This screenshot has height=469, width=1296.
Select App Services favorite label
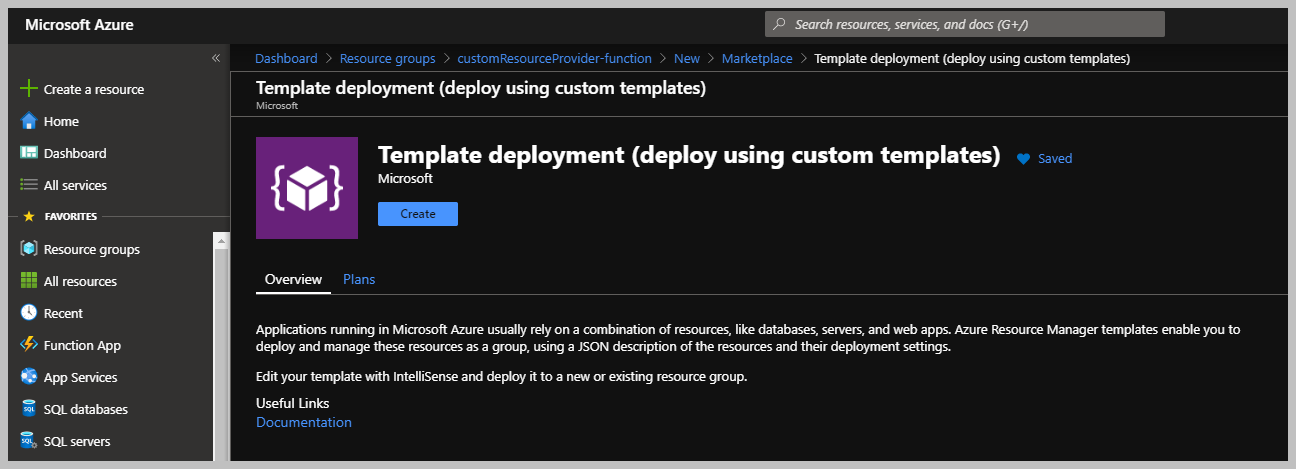click(x=80, y=377)
